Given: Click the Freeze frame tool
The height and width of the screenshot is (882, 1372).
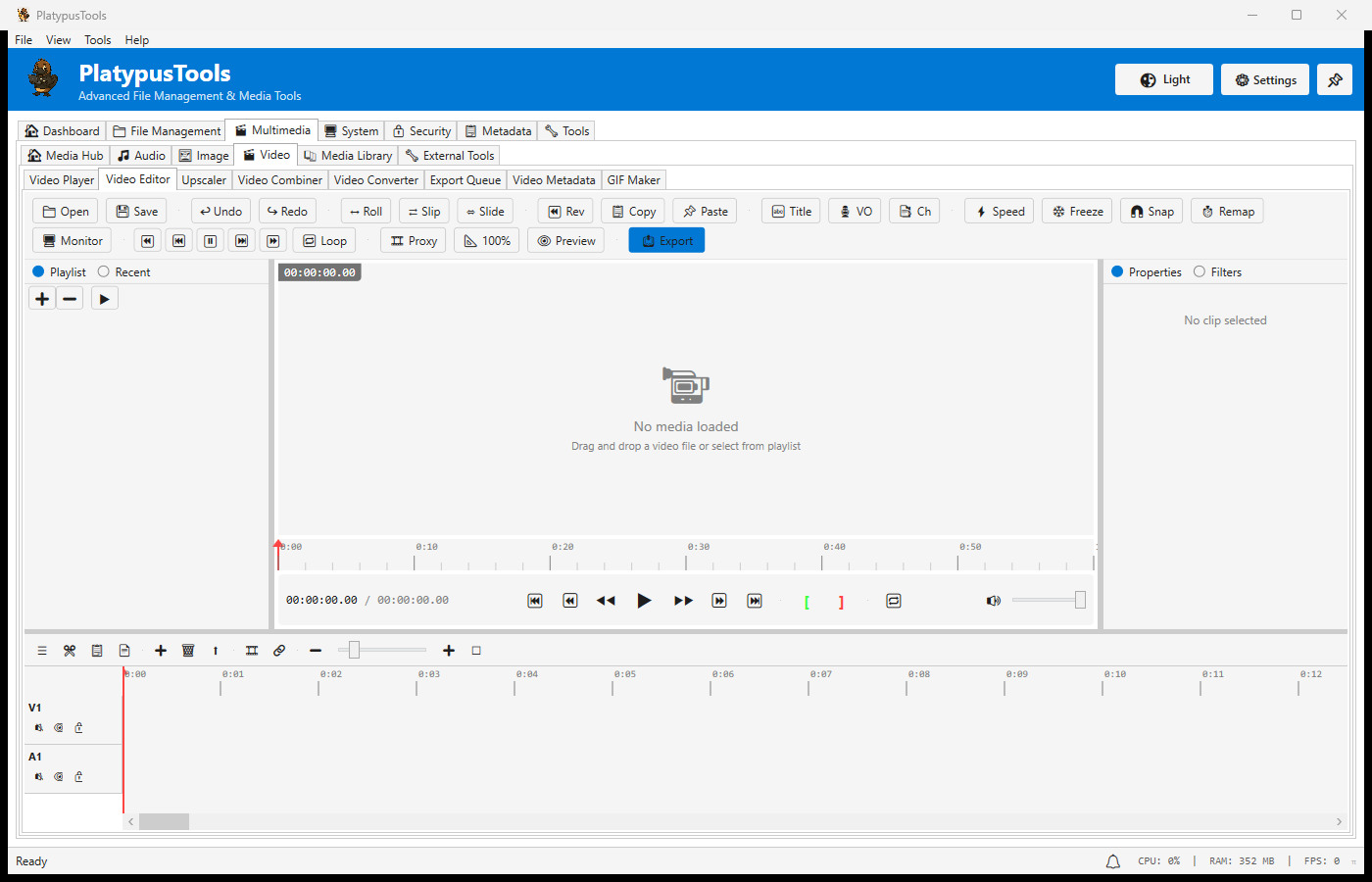Looking at the screenshot, I should coord(1076,211).
